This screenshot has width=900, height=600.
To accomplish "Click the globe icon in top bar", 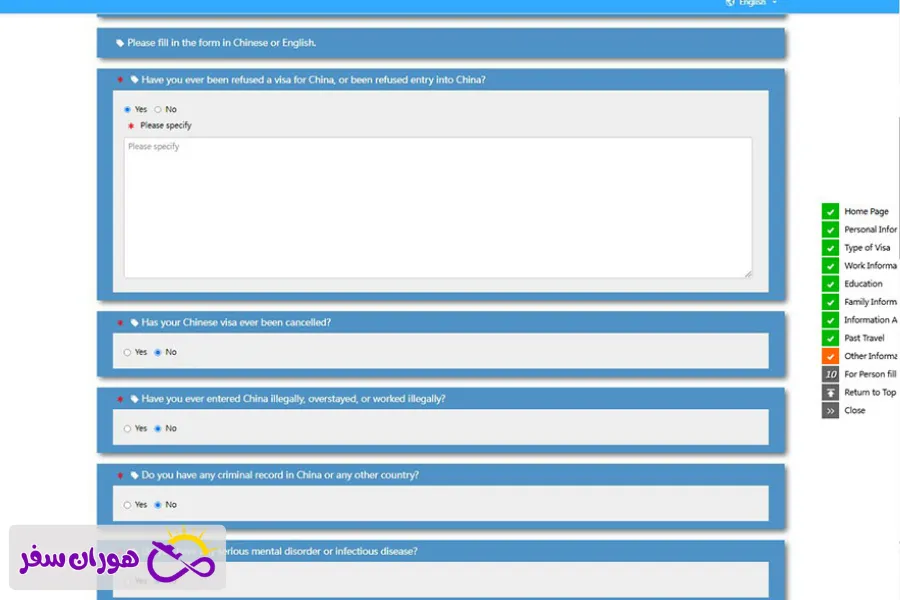I will (730, 3).
